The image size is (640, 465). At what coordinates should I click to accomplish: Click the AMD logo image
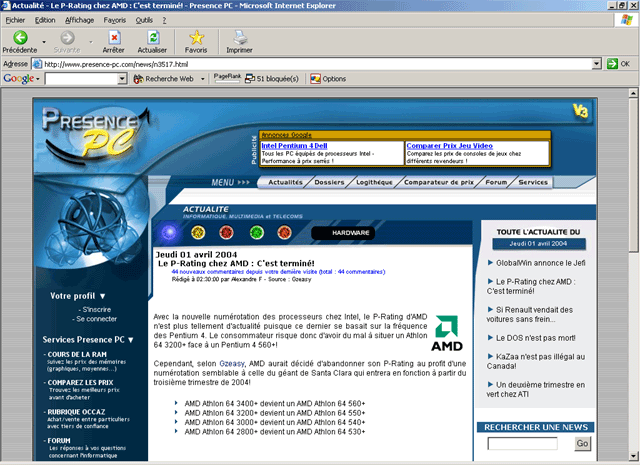click(447, 333)
